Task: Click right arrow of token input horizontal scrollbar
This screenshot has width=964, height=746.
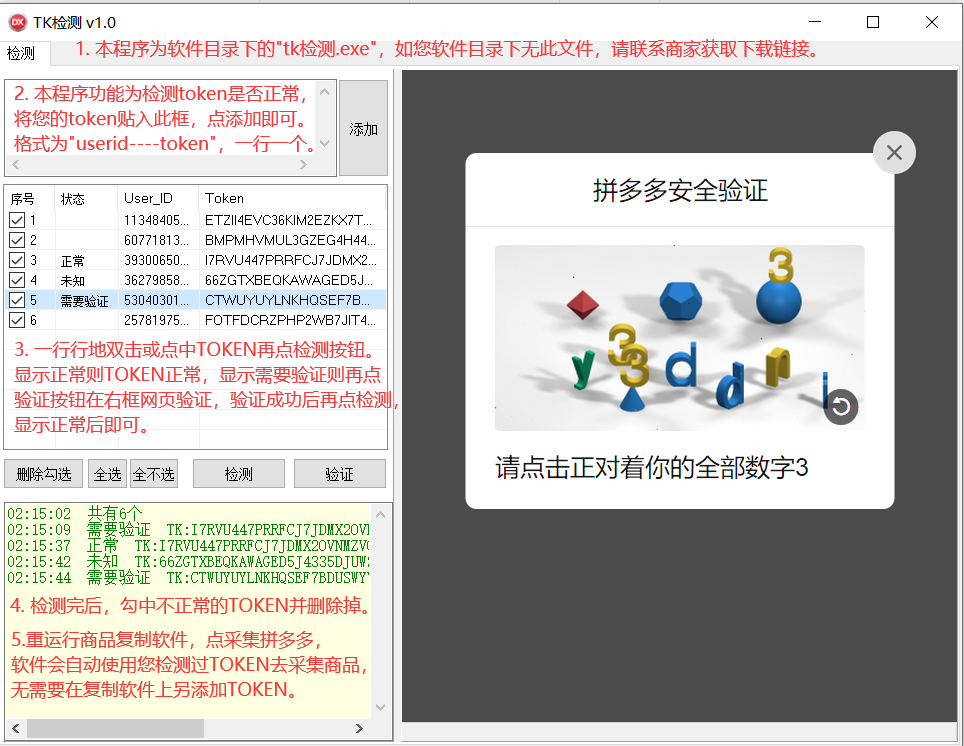Action: tap(303, 164)
